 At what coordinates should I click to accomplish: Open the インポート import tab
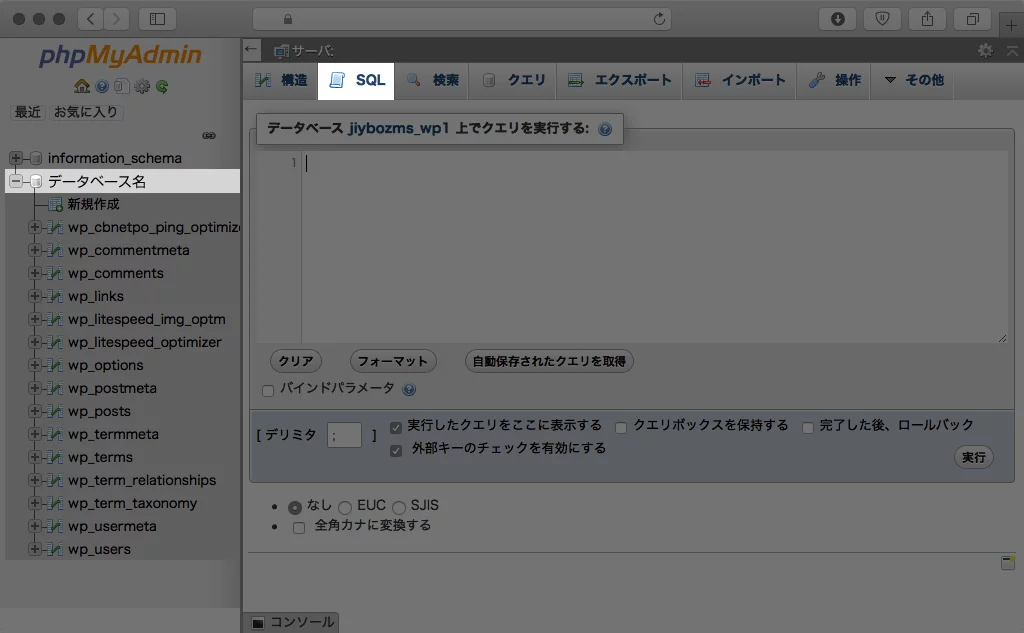click(x=739, y=80)
